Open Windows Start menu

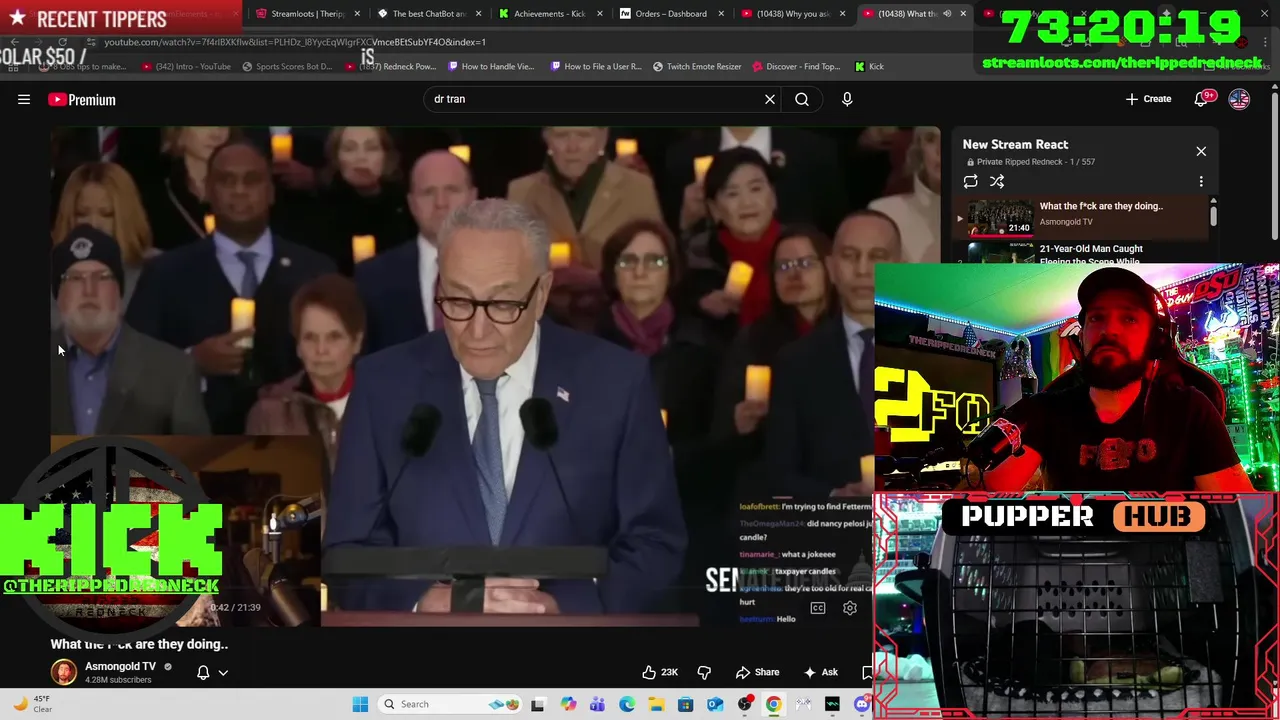click(360, 704)
